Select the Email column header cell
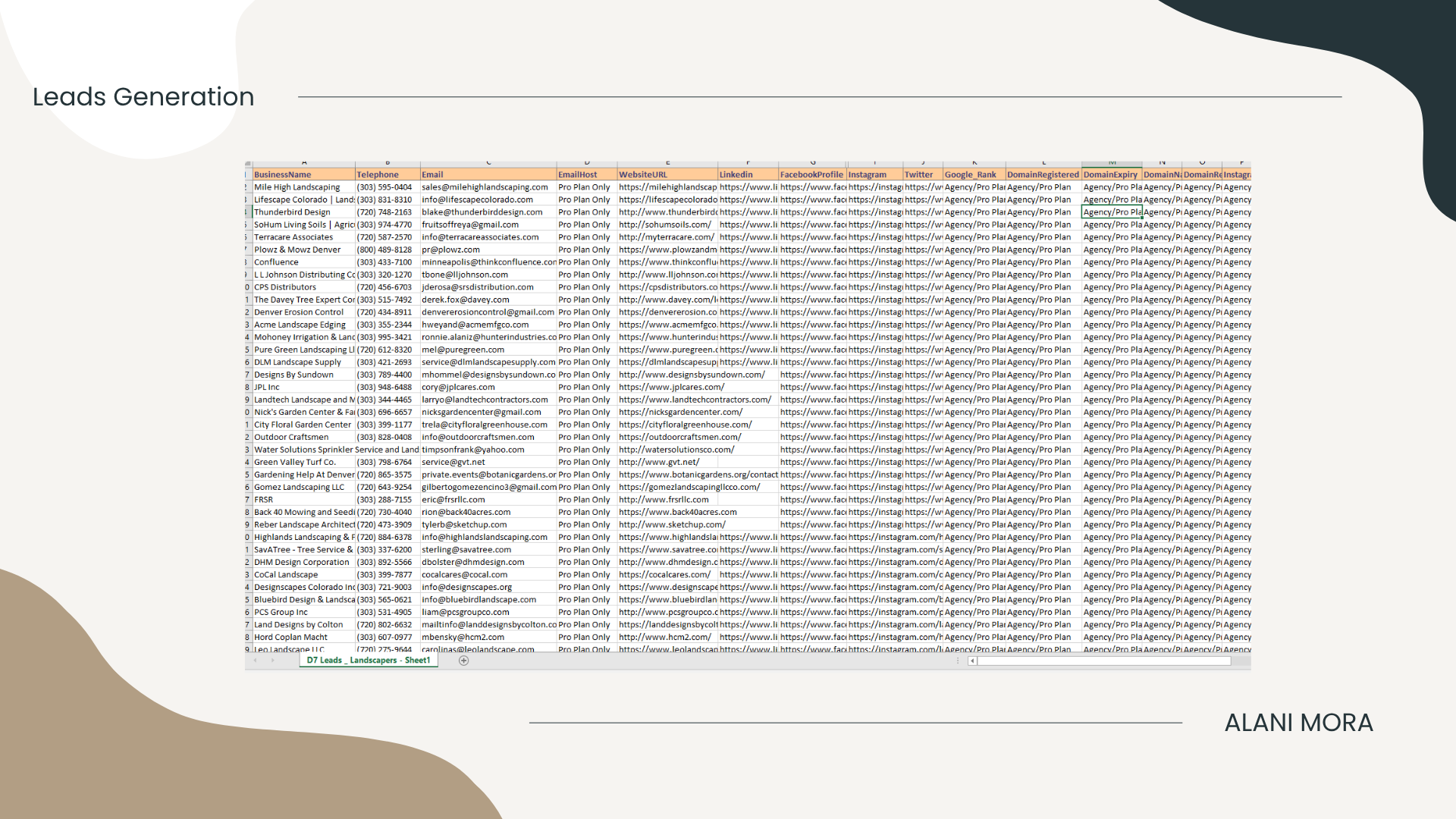 click(488, 174)
